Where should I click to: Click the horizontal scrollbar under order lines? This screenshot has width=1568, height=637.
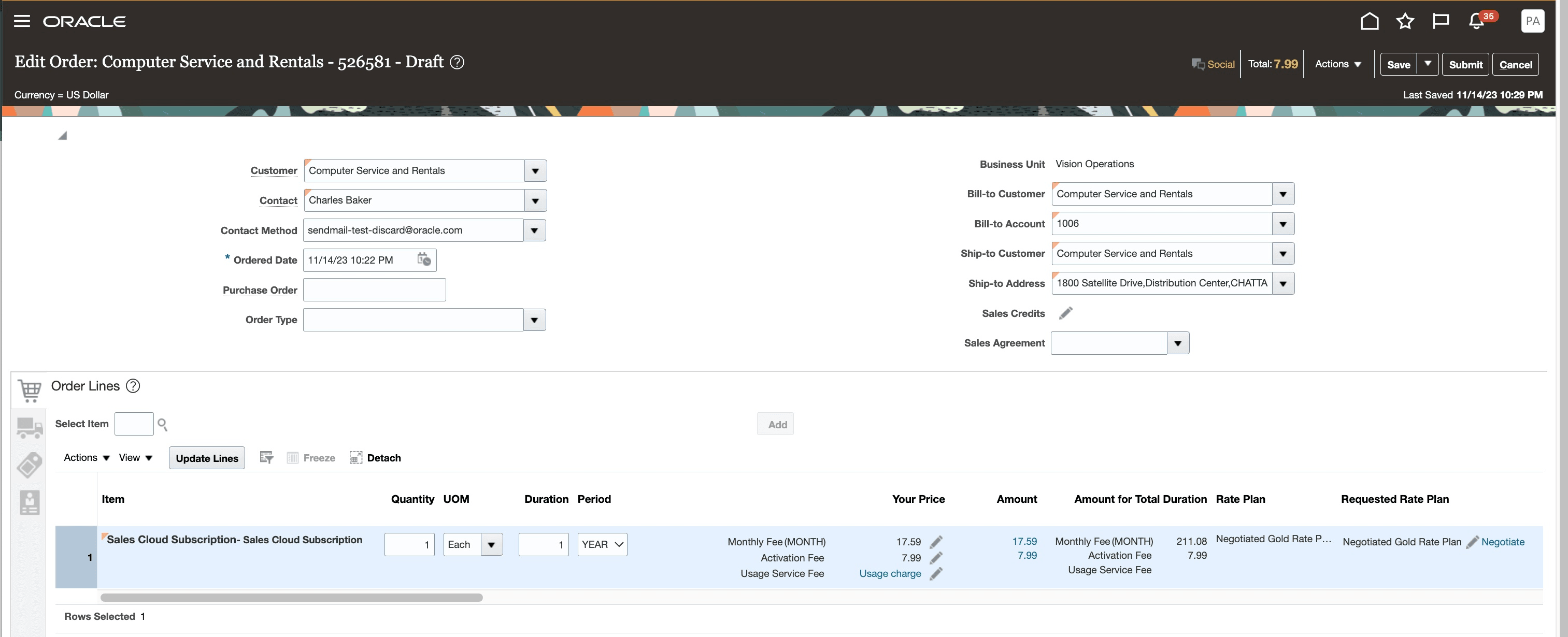coord(292,598)
